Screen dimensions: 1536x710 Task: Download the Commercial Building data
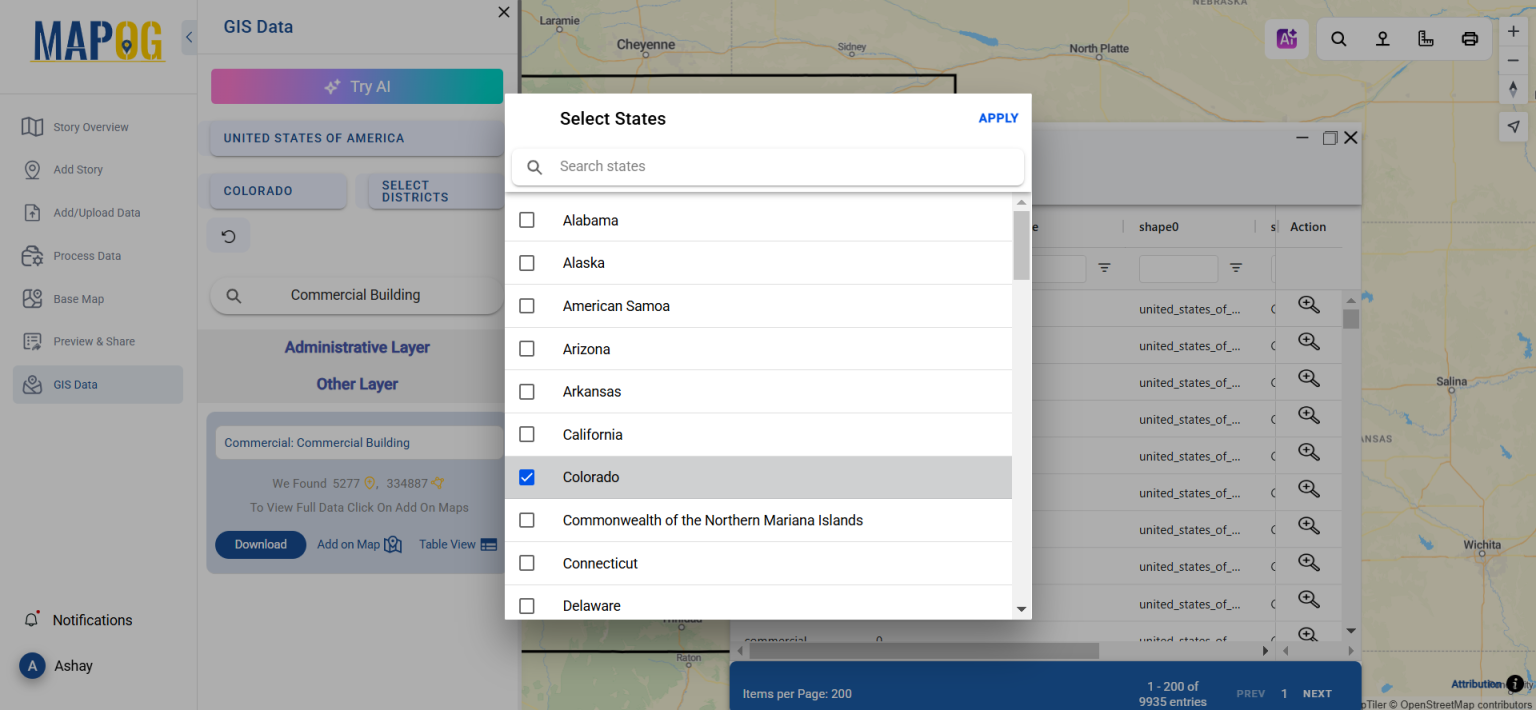pos(260,544)
